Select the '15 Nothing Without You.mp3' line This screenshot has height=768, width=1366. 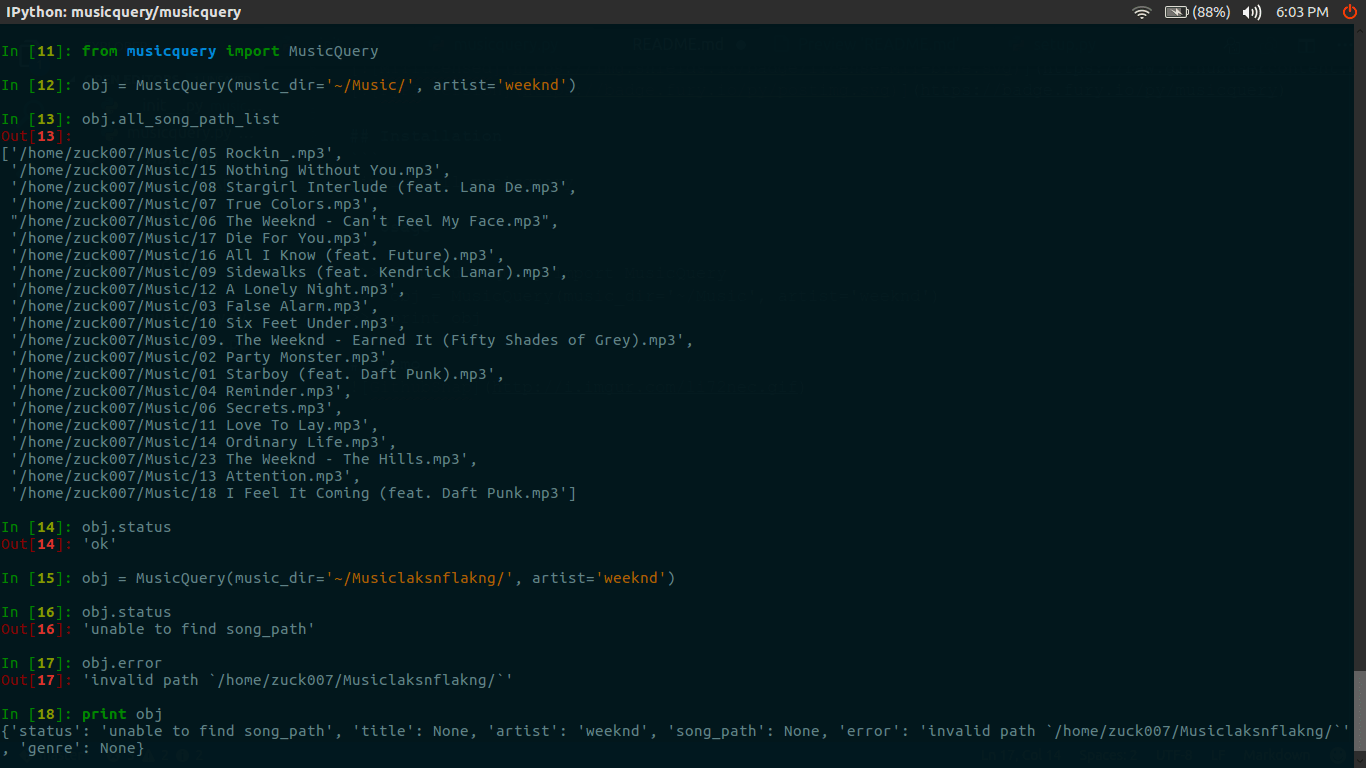(231, 170)
